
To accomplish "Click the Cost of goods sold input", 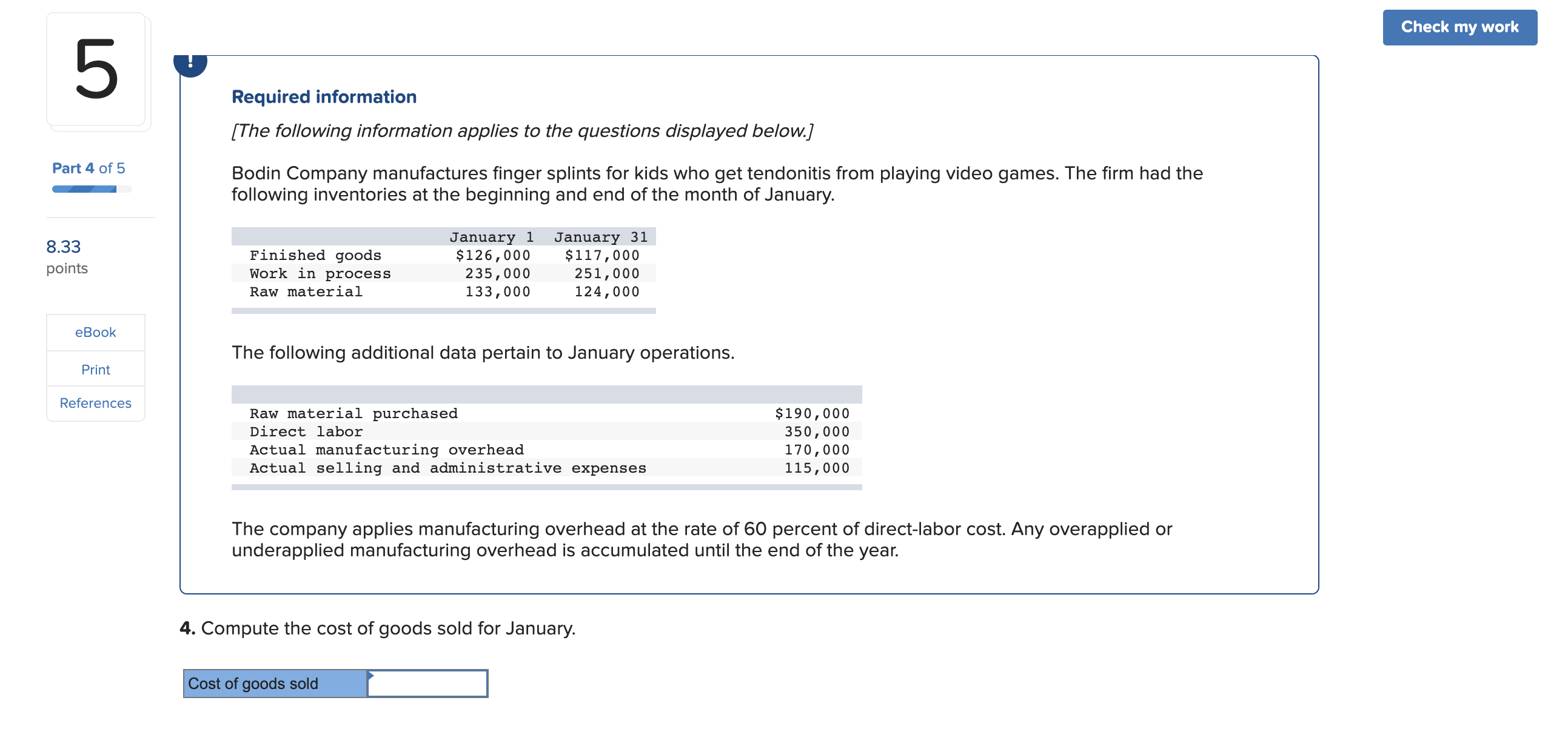I will [427, 684].
